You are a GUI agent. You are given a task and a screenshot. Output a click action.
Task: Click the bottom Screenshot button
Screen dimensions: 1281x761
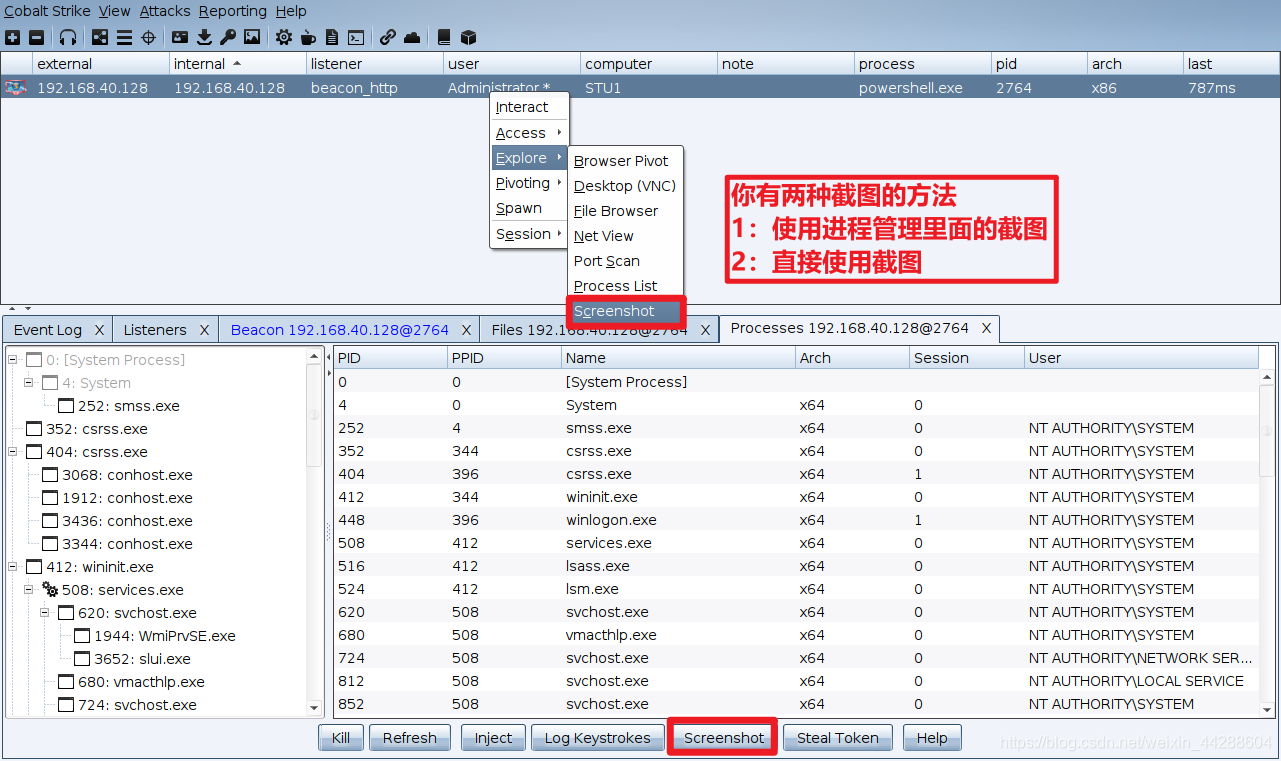click(x=724, y=738)
